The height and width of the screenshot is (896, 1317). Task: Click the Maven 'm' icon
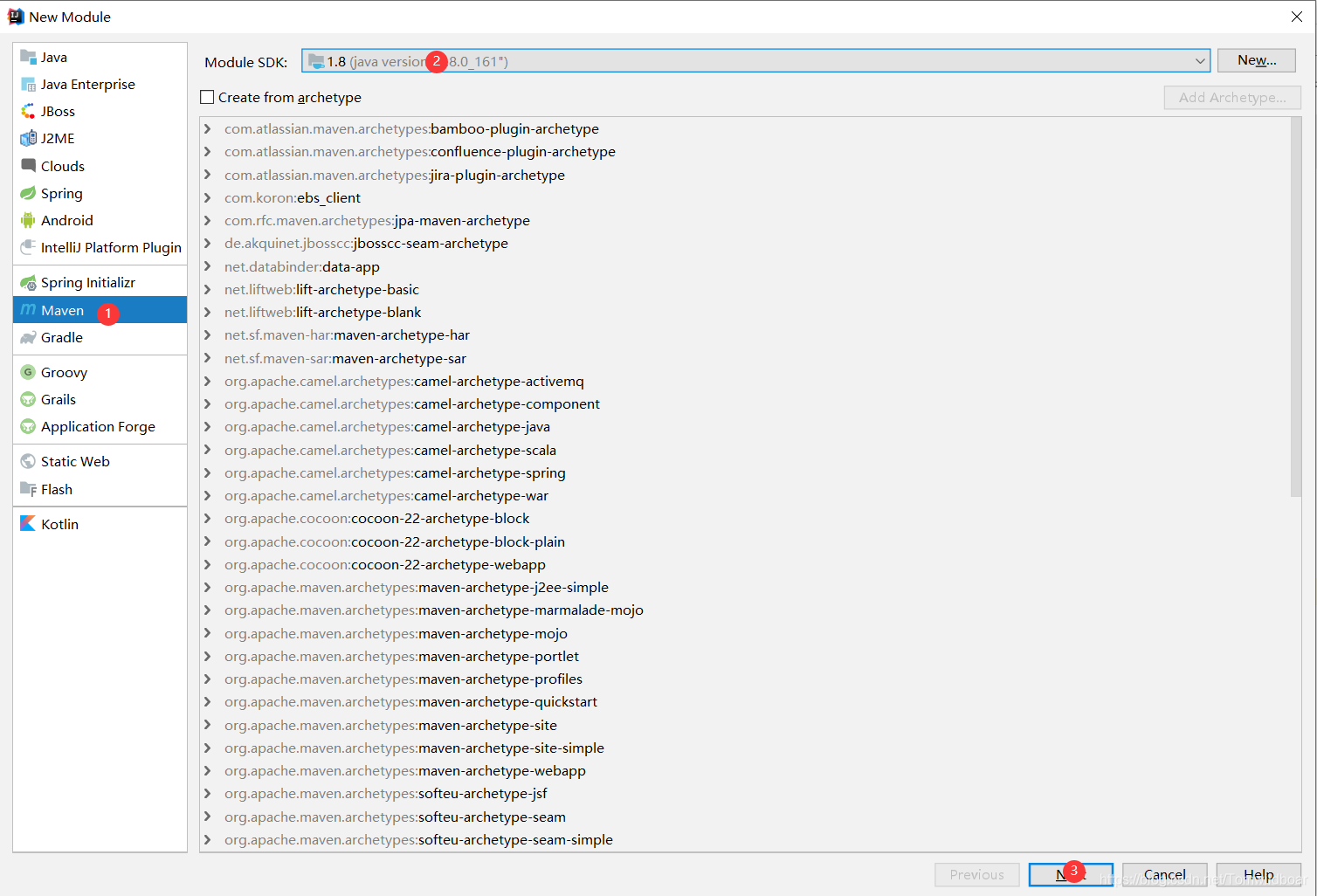[x=28, y=310]
